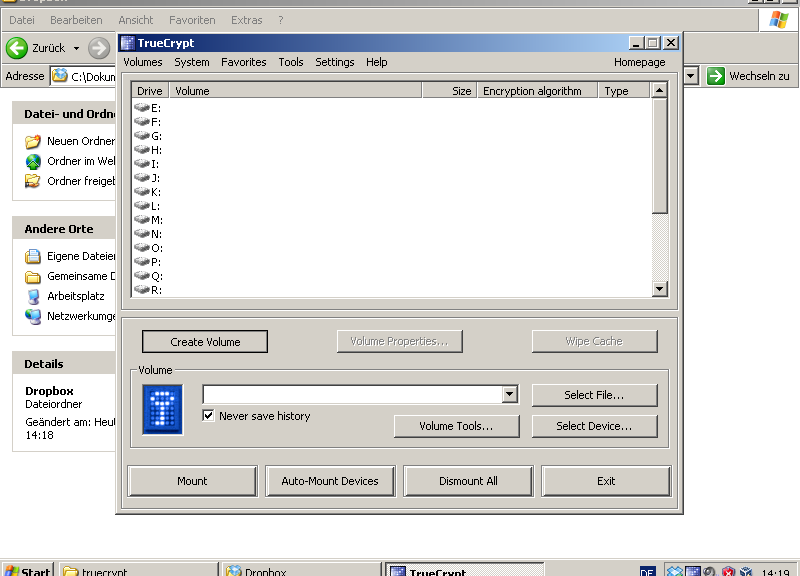Open Explorer's Datei menu

pyautogui.click(x=22, y=20)
